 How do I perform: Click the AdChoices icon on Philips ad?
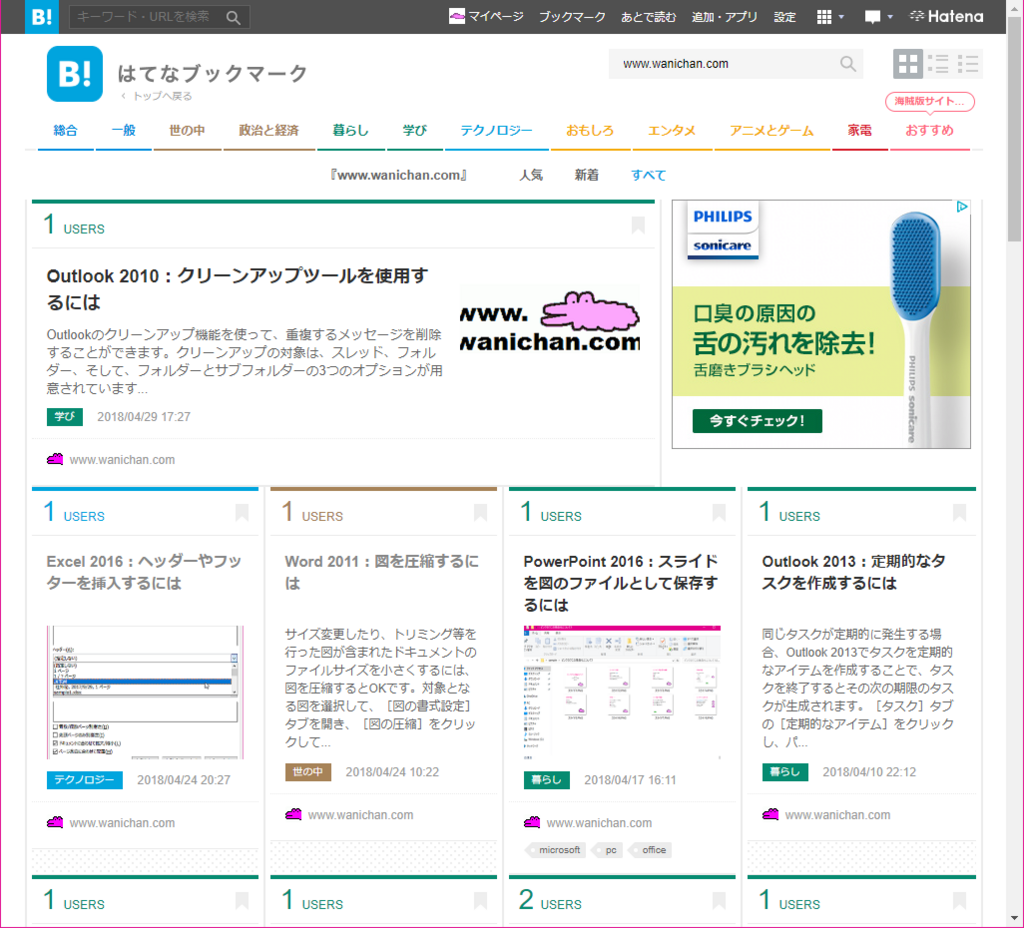coord(962,207)
